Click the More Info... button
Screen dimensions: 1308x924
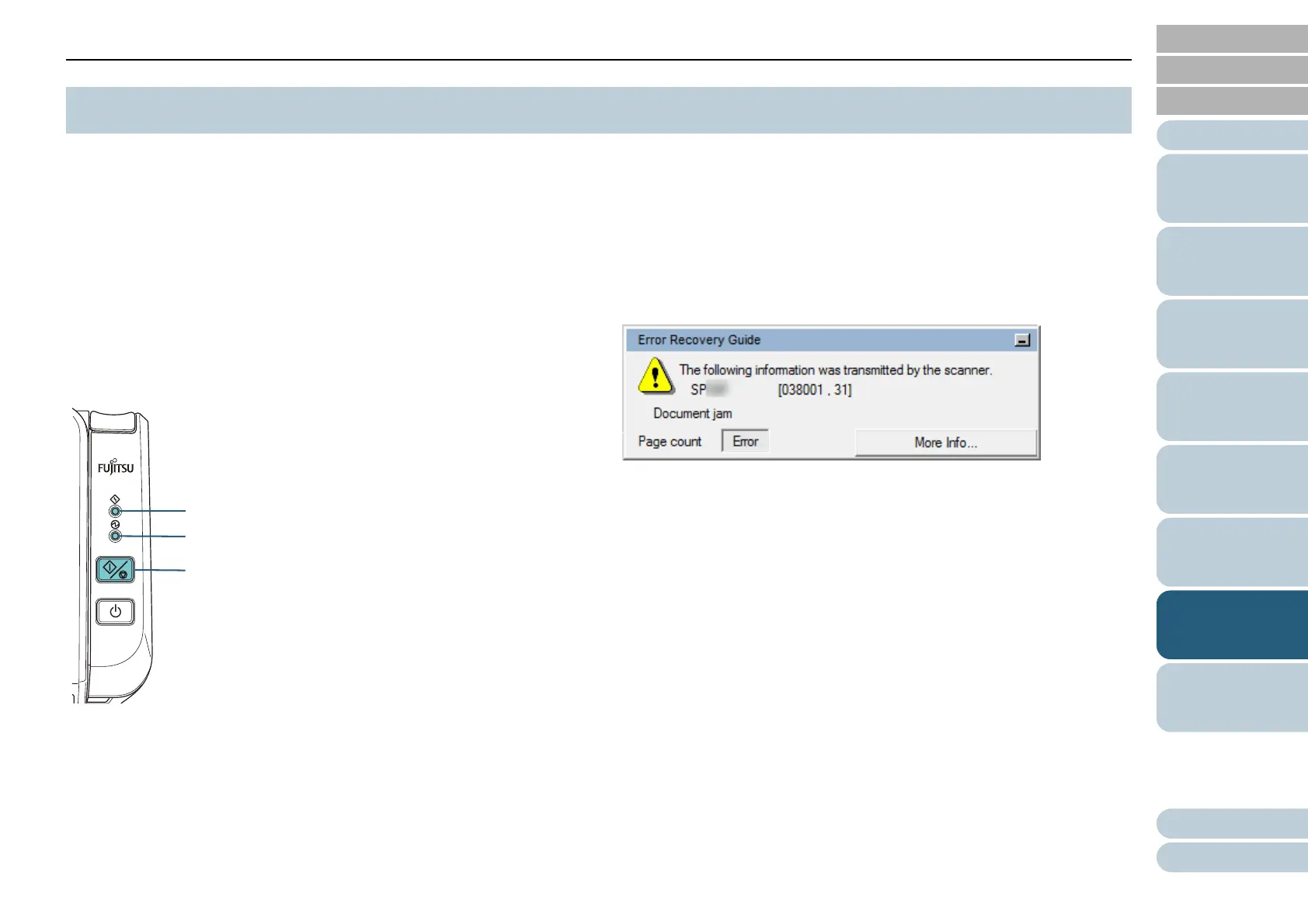[x=945, y=443]
